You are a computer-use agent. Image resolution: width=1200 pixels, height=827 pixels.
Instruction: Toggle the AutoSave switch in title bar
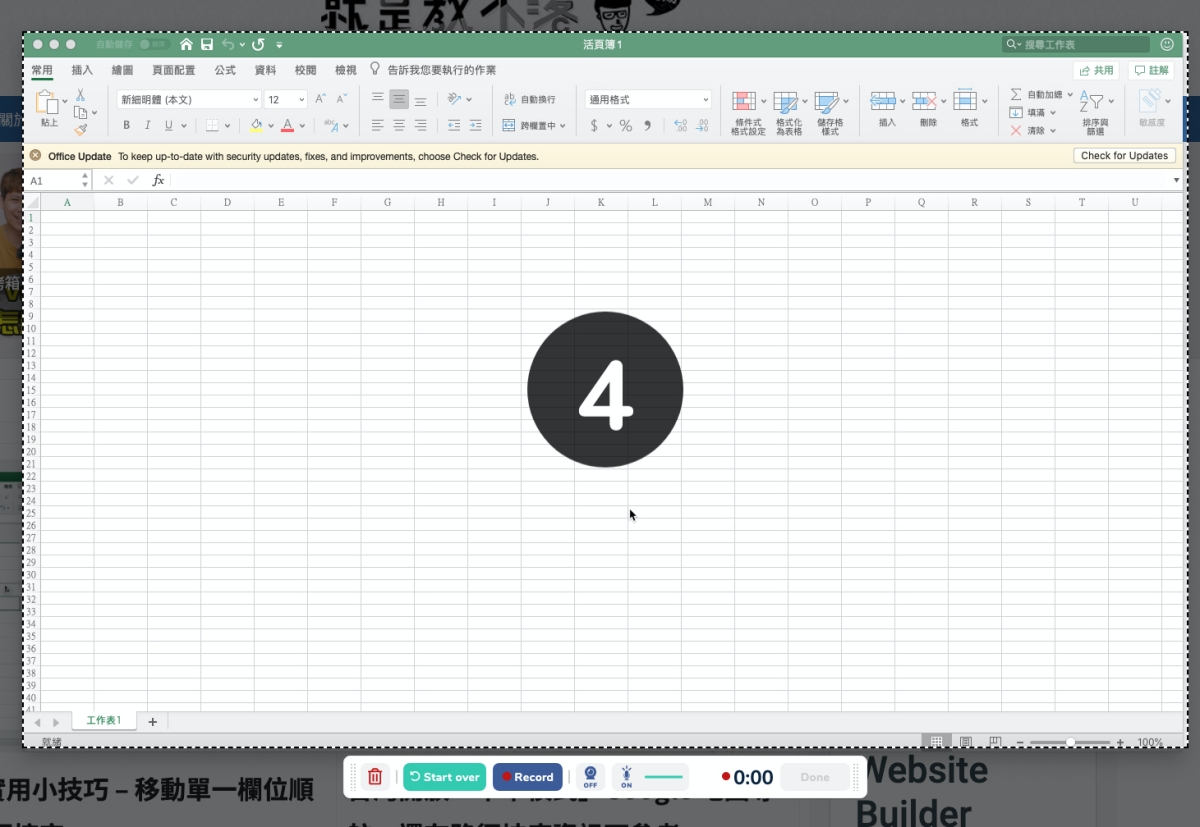tap(152, 45)
